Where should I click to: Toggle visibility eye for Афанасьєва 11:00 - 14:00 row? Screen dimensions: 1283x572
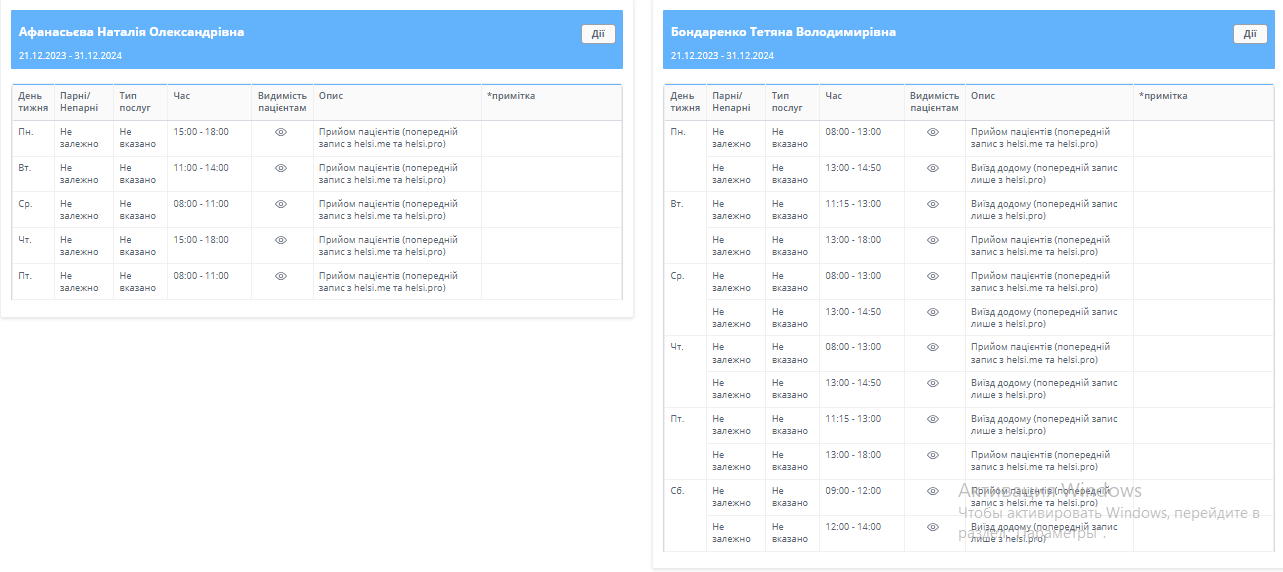click(x=281, y=168)
